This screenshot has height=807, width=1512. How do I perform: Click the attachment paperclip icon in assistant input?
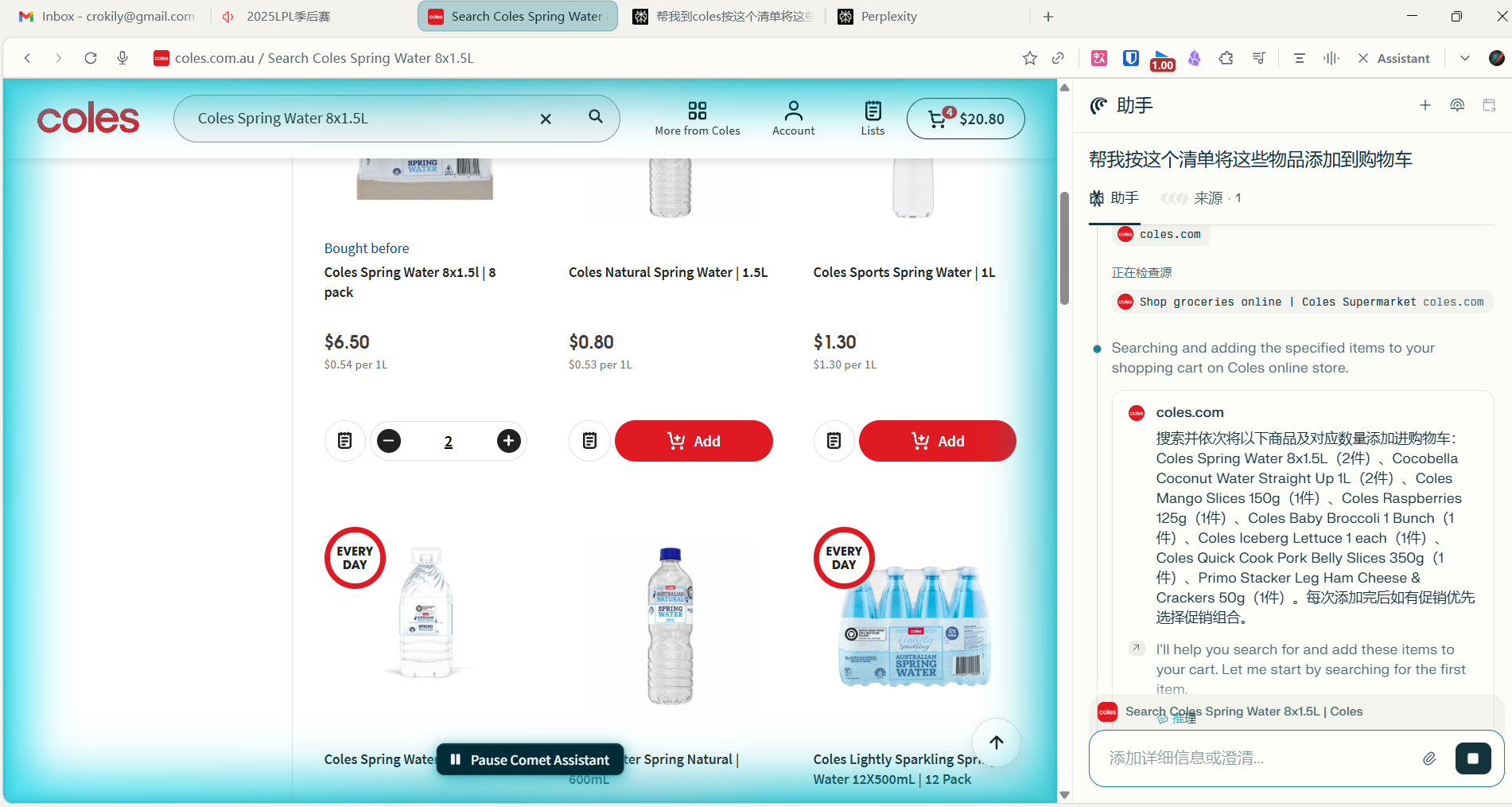pyautogui.click(x=1429, y=758)
